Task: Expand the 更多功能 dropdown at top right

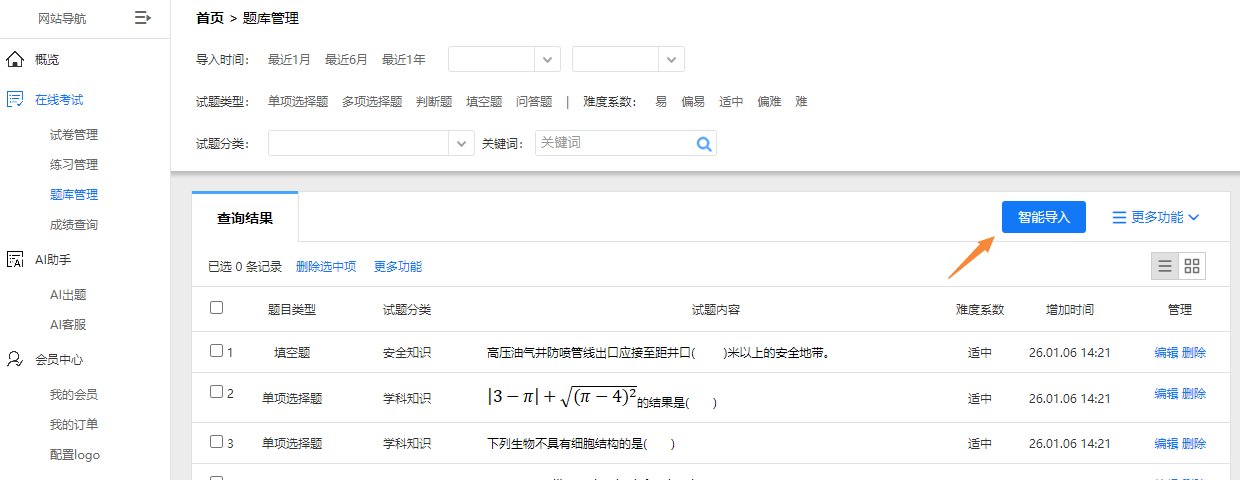Action: pyautogui.click(x=1156, y=217)
